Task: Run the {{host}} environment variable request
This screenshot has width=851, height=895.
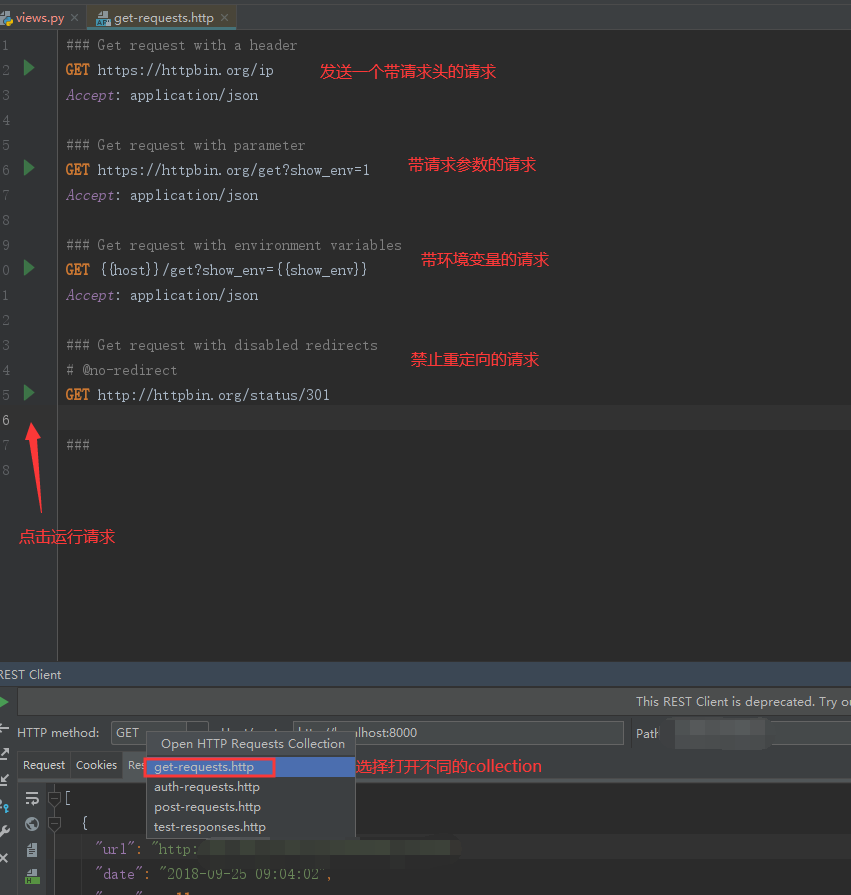Action: pos(29,268)
